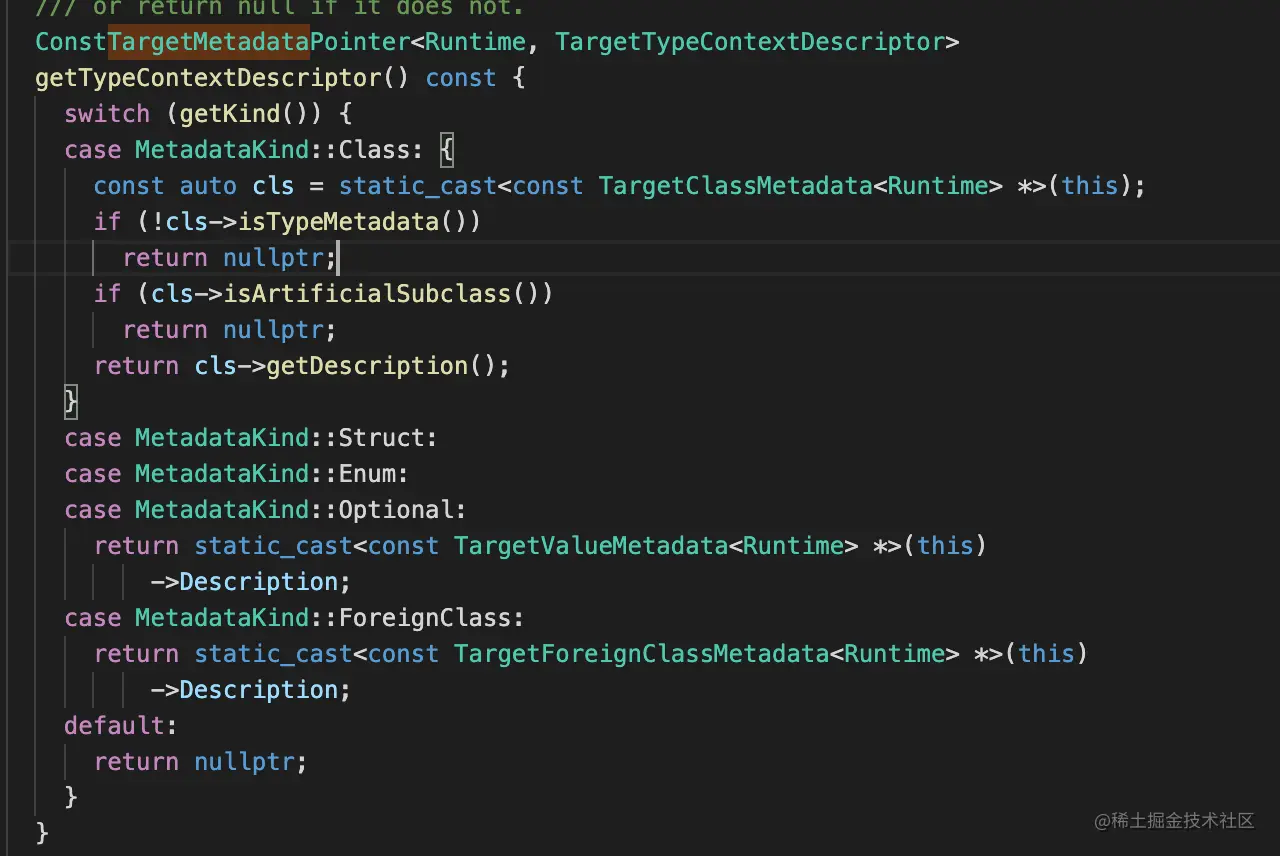1280x856 pixels.
Task: Click the switch keyword
Action: pyautogui.click(x=107, y=114)
